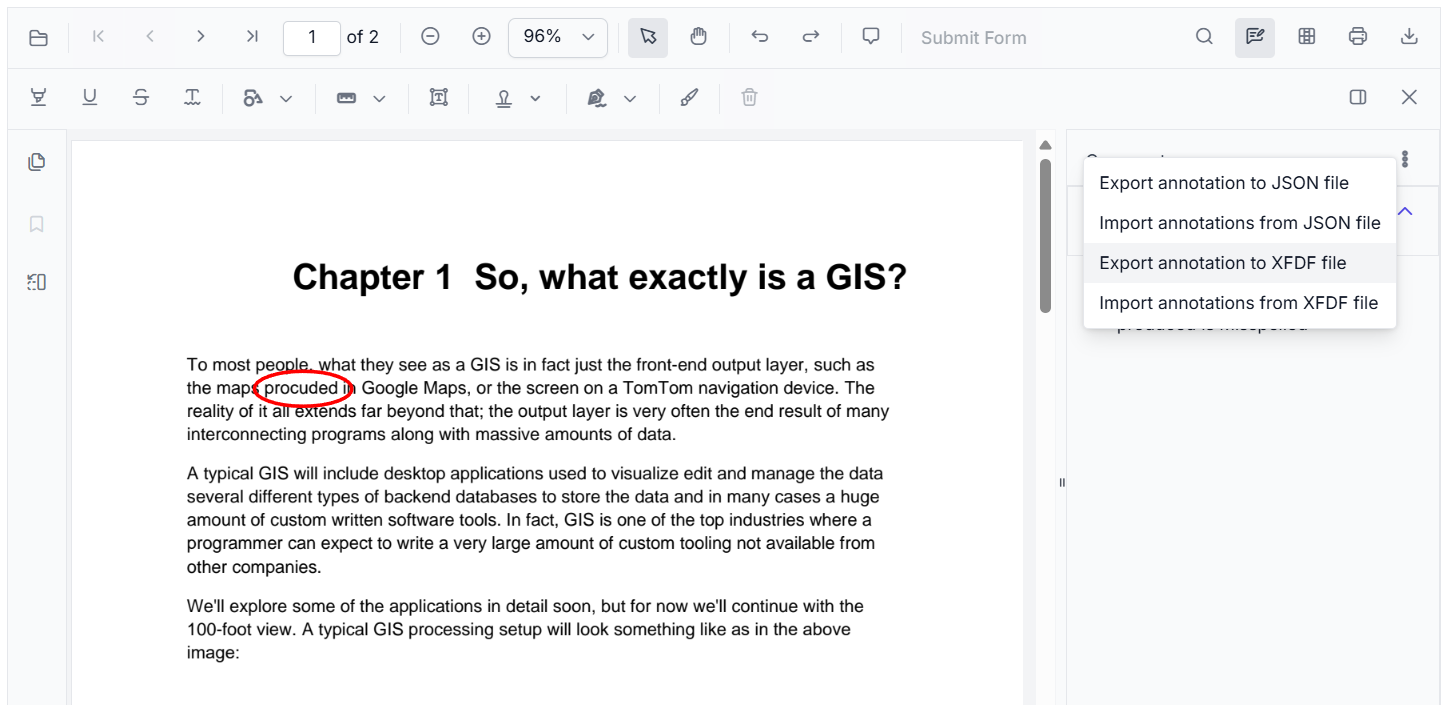Toggle the annotation edit toolbar
Image resolution: width=1450 pixels, height=705 pixels.
(1255, 37)
